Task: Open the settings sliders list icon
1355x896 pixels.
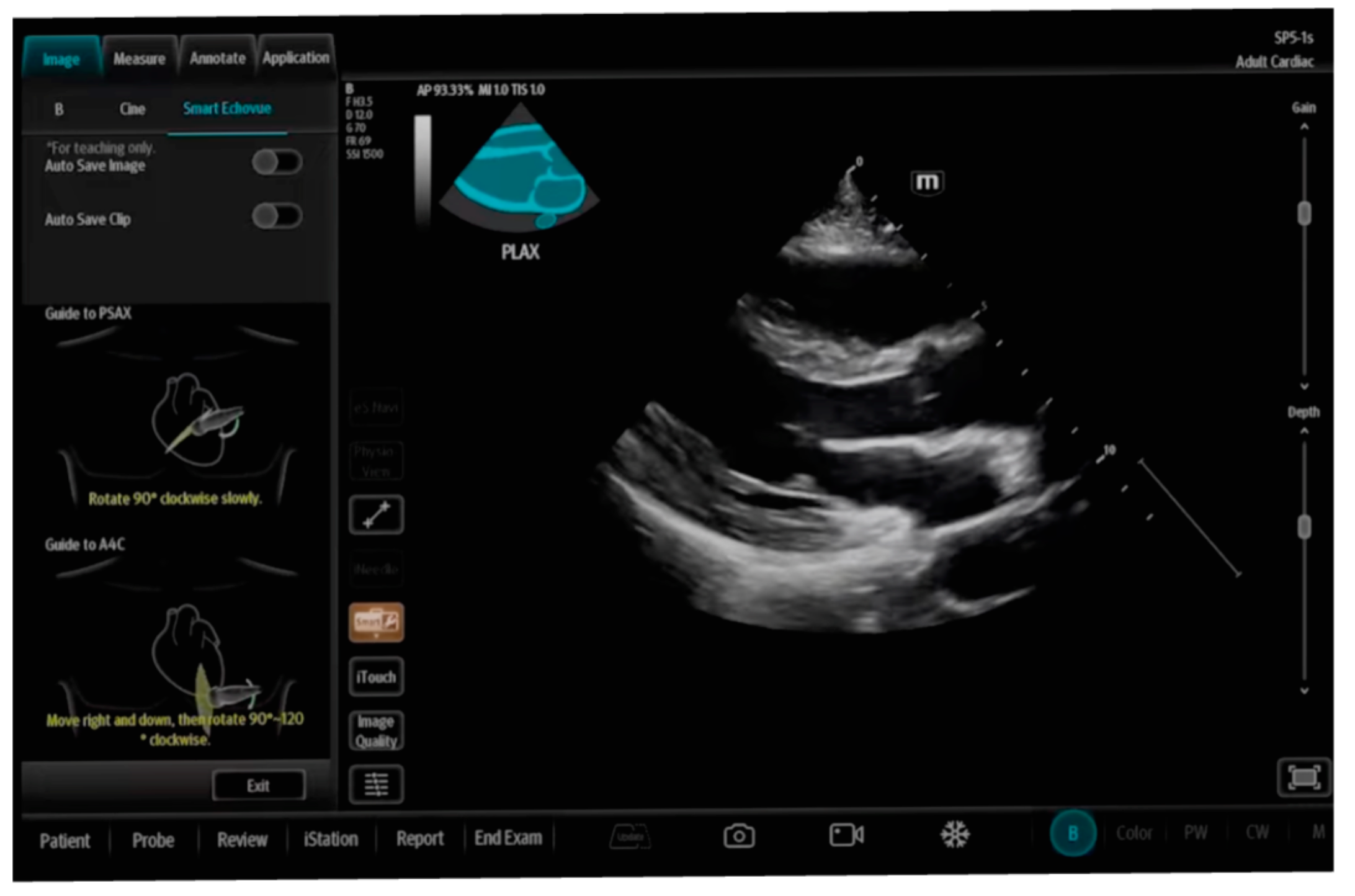Action: pos(376,784)
